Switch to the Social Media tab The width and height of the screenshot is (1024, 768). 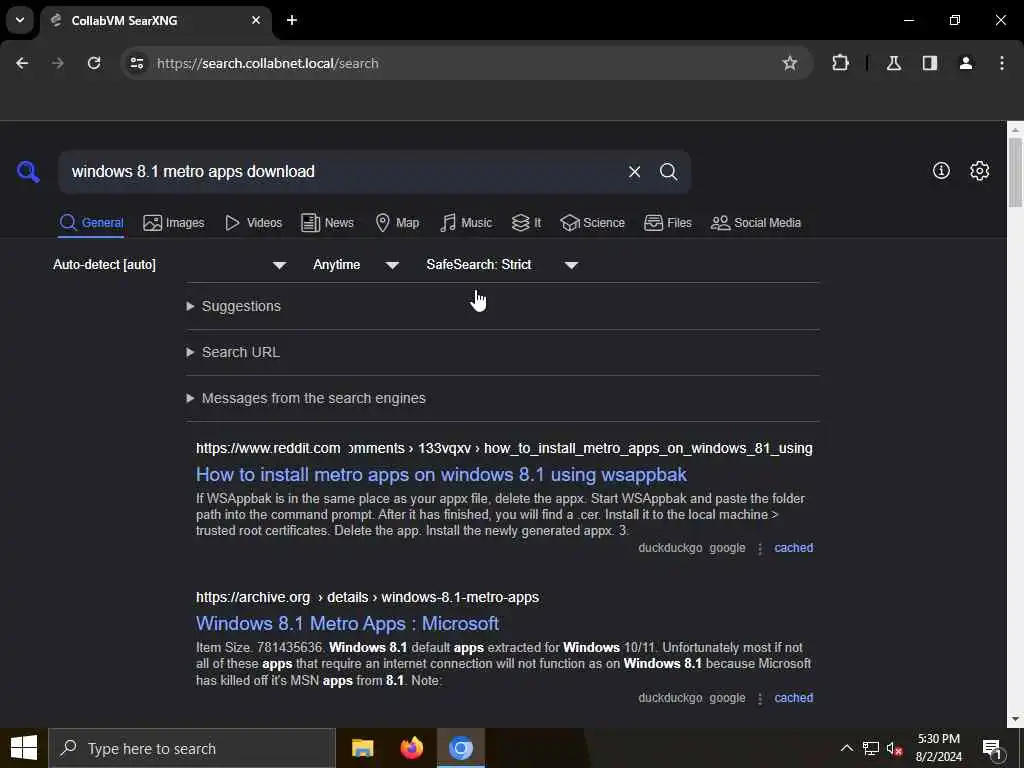tap(756, 223)
